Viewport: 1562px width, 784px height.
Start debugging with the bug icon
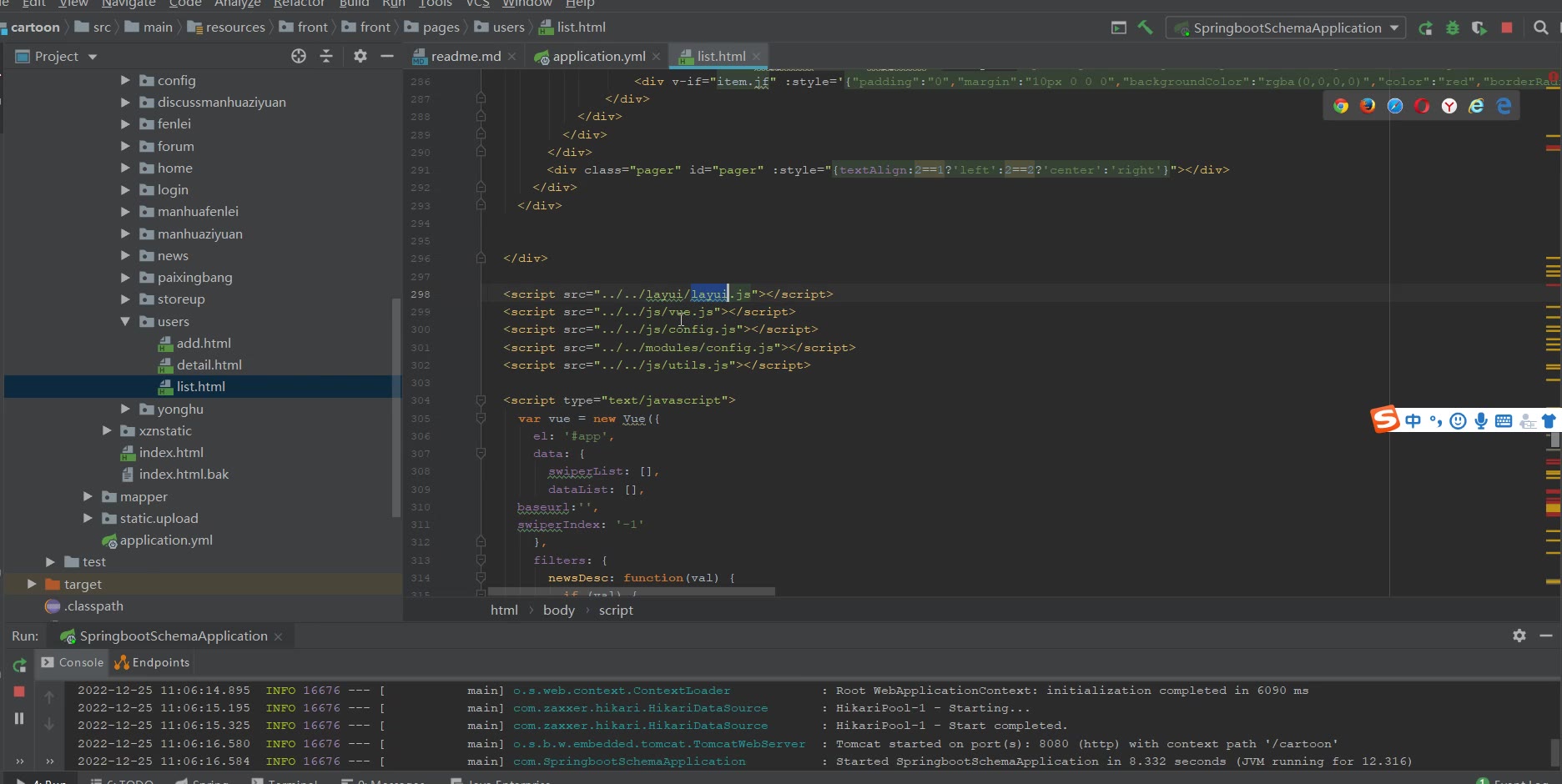point(1453,28)
